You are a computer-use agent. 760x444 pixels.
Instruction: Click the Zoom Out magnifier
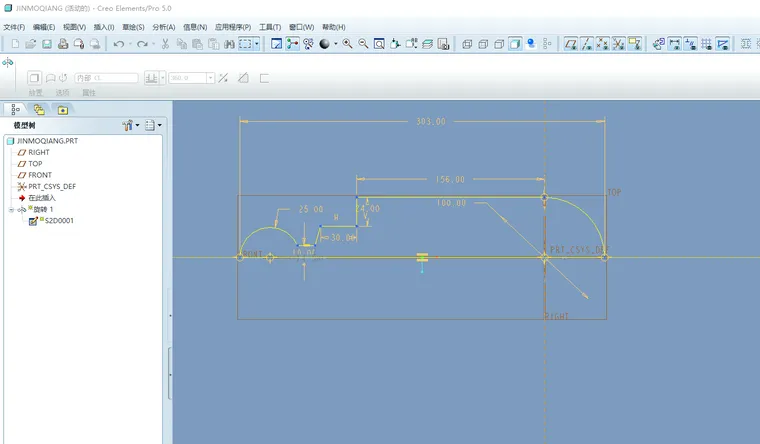pyautogui.click(x=364, y=44)
